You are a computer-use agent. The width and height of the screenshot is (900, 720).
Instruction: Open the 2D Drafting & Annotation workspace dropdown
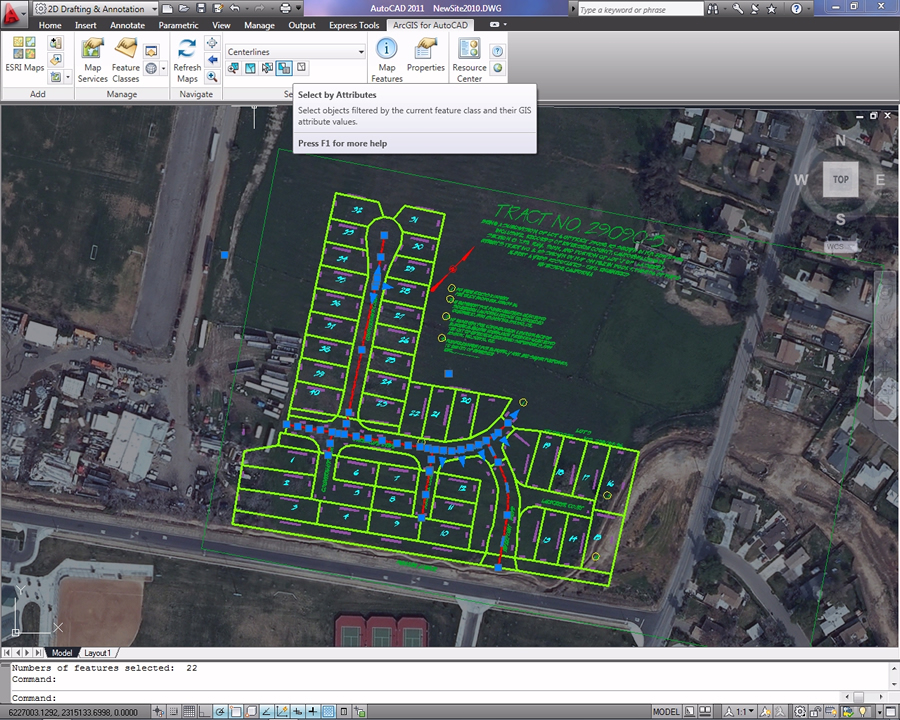coord(95,9)
